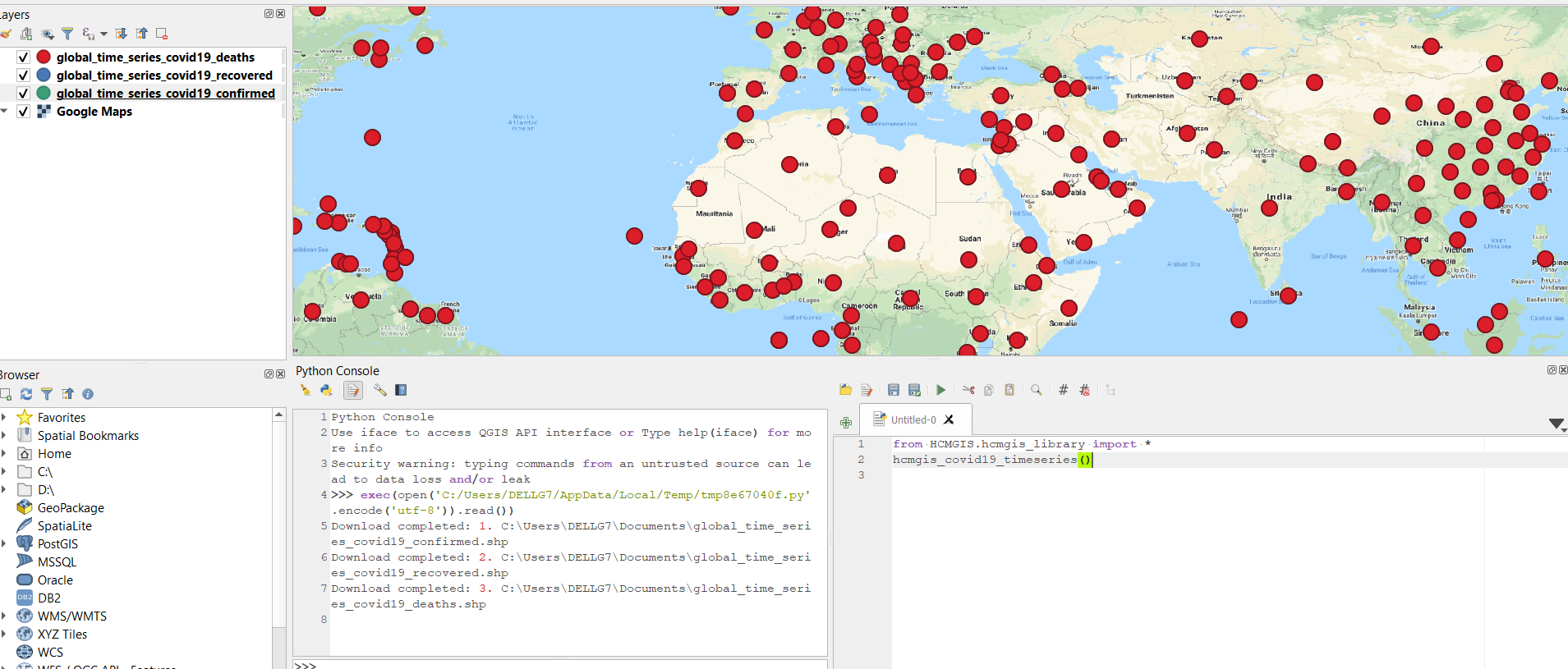Click Open in External Editor icon
The width and height of the screenshot is (1568, 669).
coord(867,391)
